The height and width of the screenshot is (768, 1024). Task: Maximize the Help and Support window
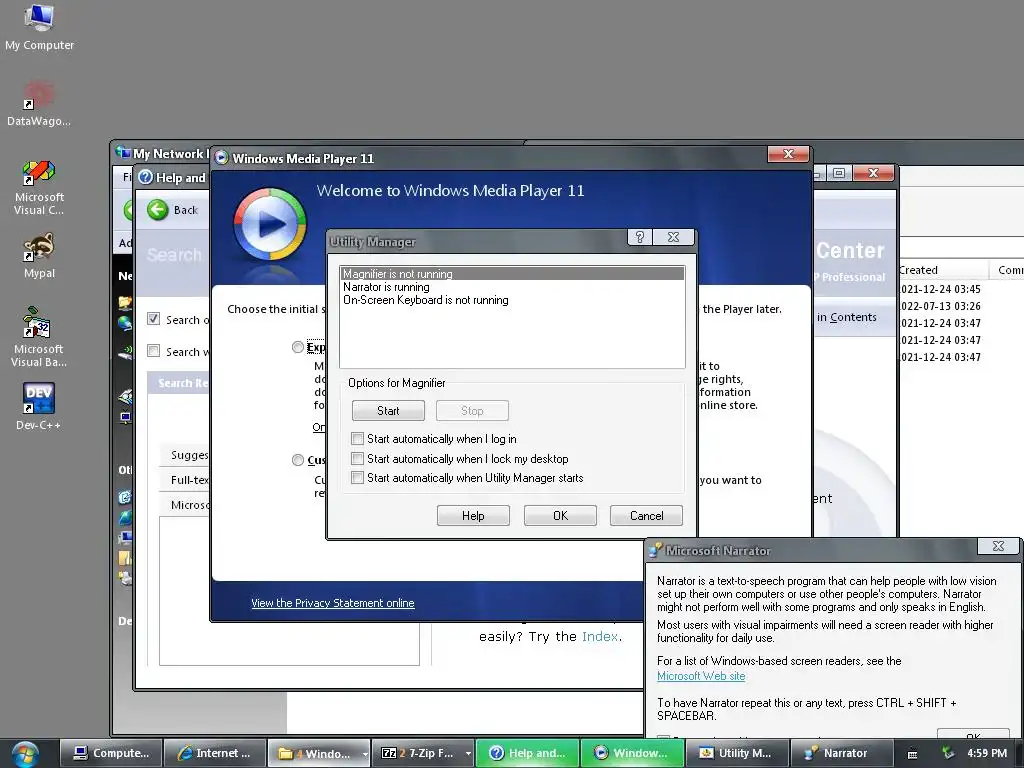(x=839, y=173)
